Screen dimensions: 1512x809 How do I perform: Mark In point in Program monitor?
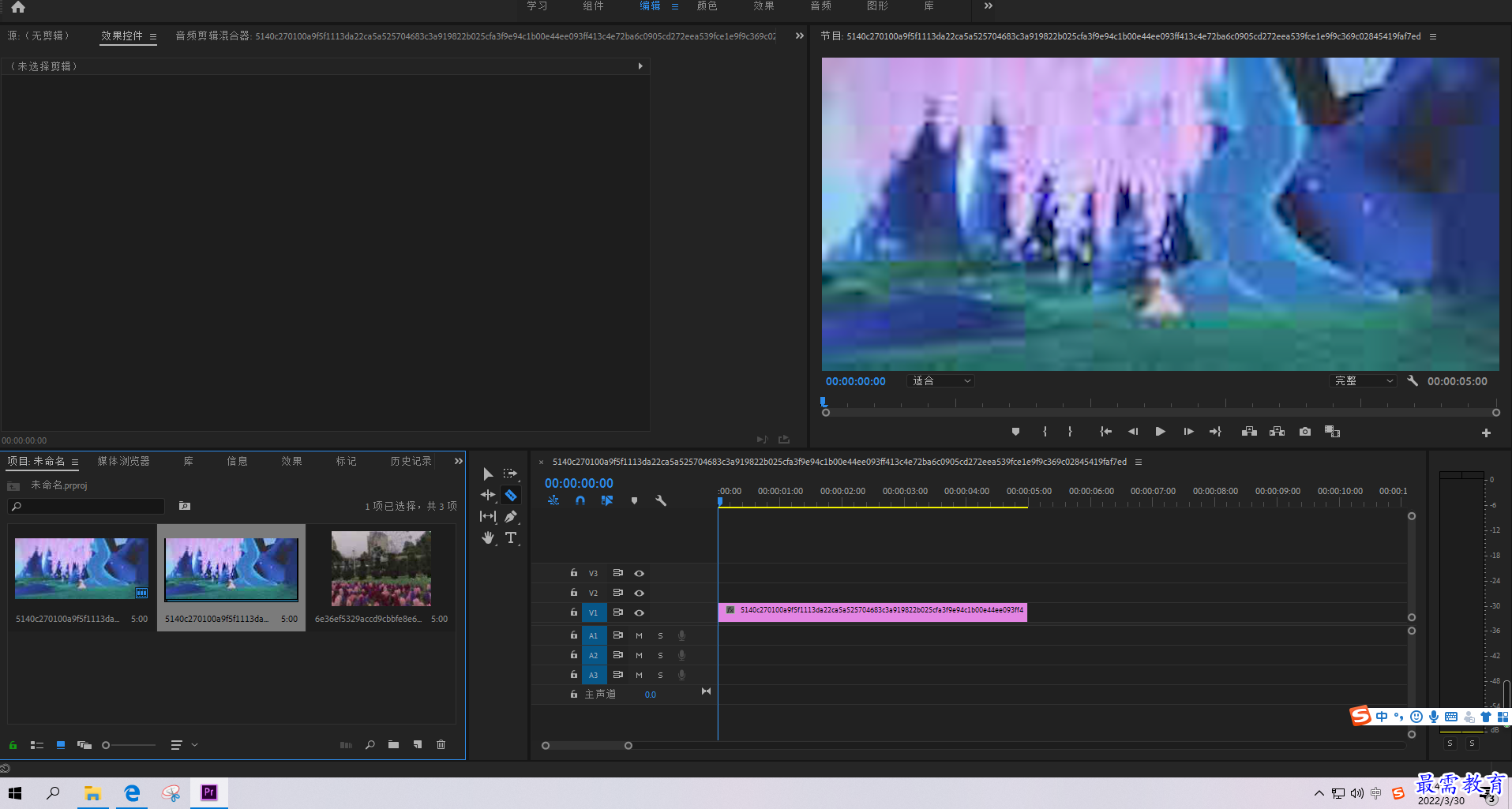click(x=1045, y=432)
